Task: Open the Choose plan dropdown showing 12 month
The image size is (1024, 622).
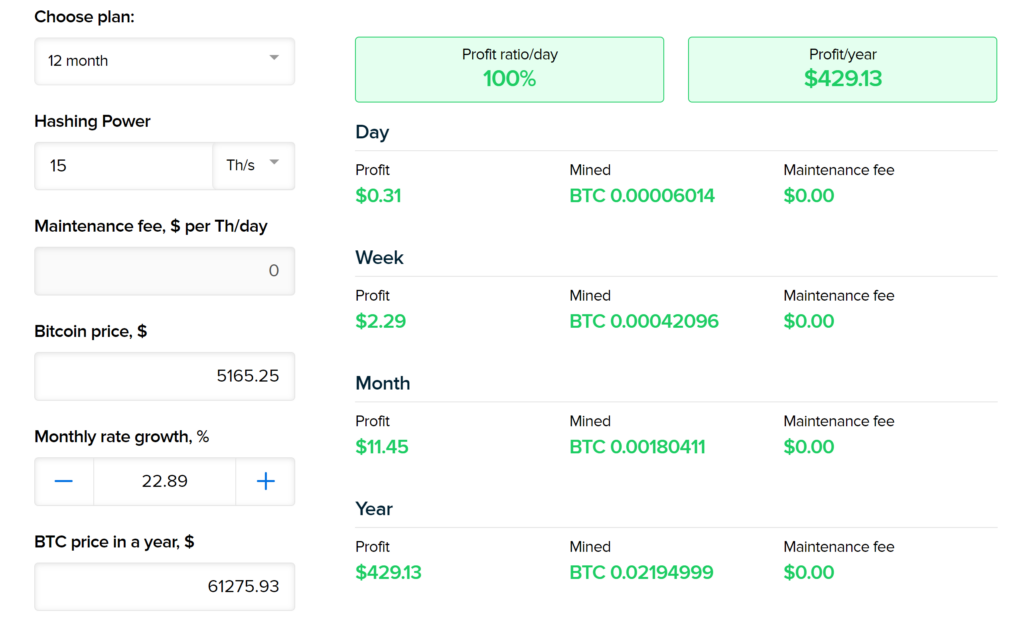Action: [x=164, y=61]
